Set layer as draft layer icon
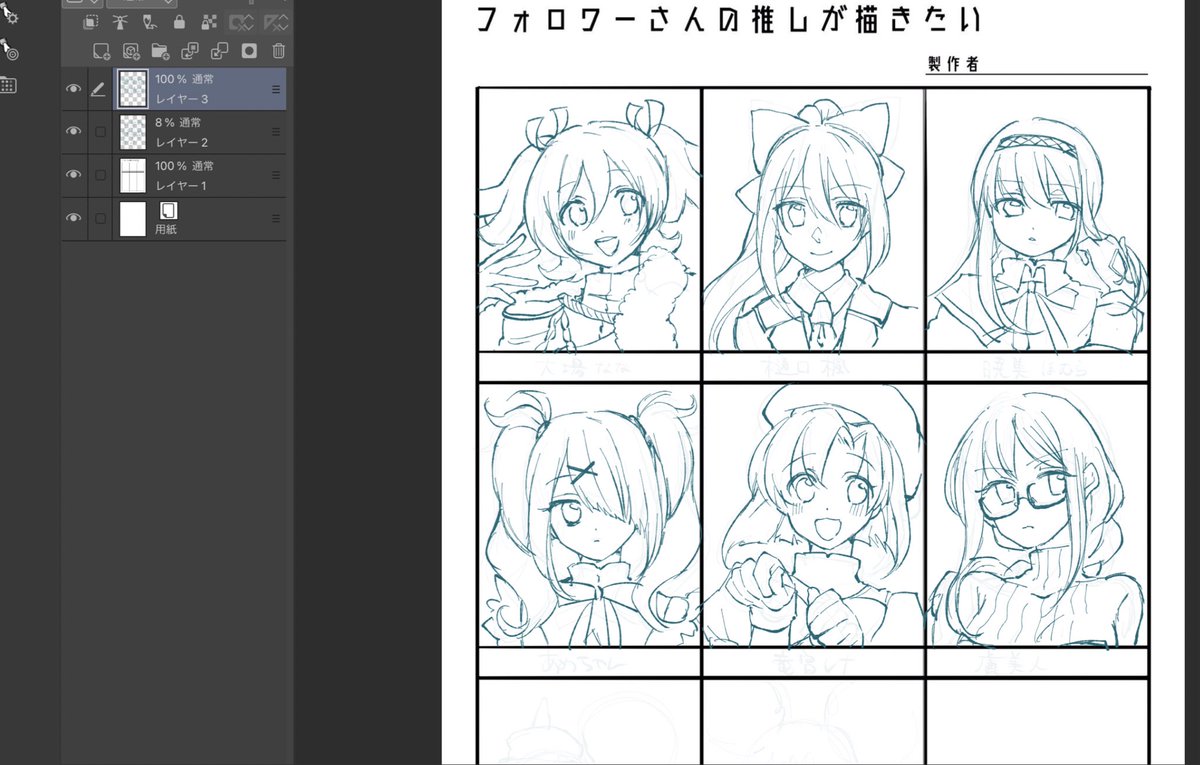This screenshot has height=765, width=1200. click(x=149, y=22)
